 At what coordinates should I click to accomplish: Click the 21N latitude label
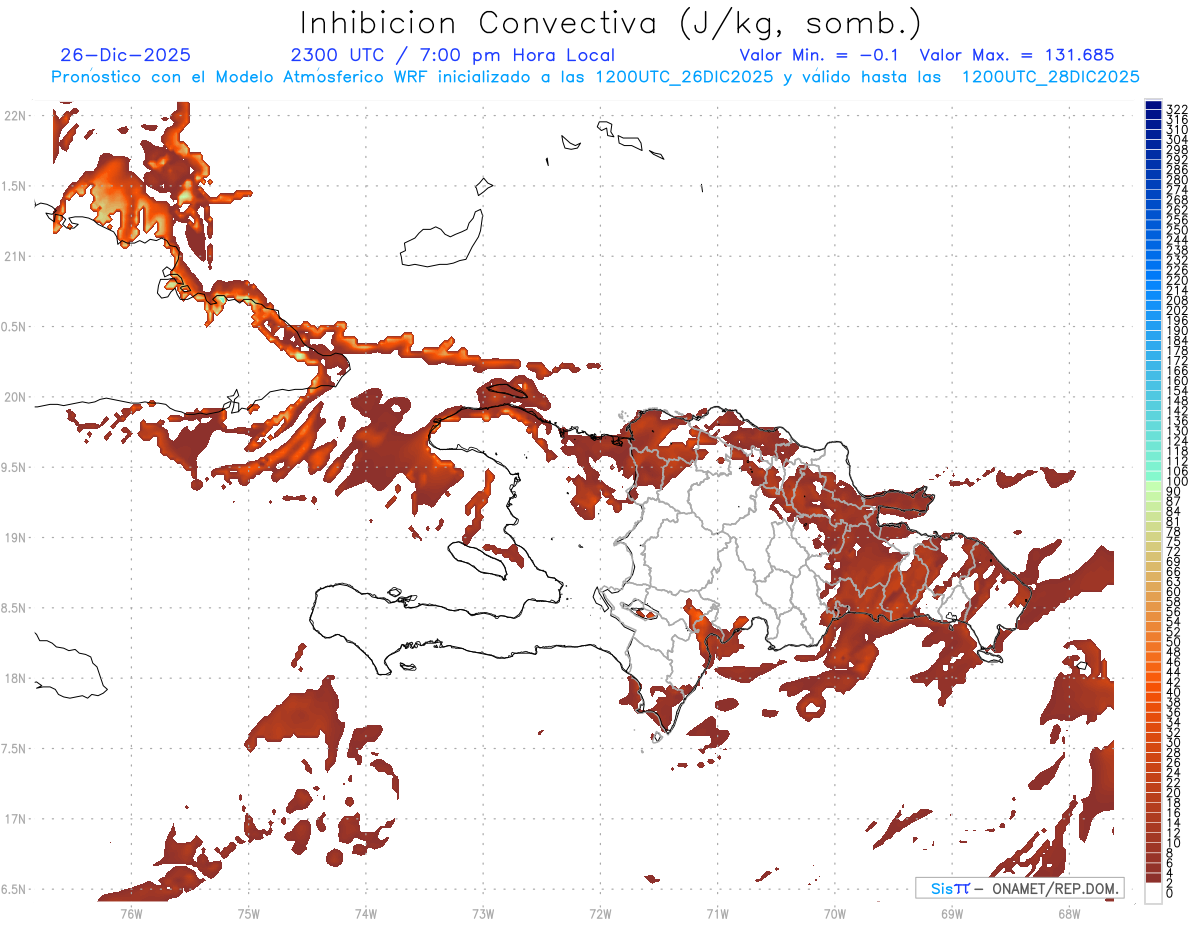pyautogui.click(x=14, y=256)
